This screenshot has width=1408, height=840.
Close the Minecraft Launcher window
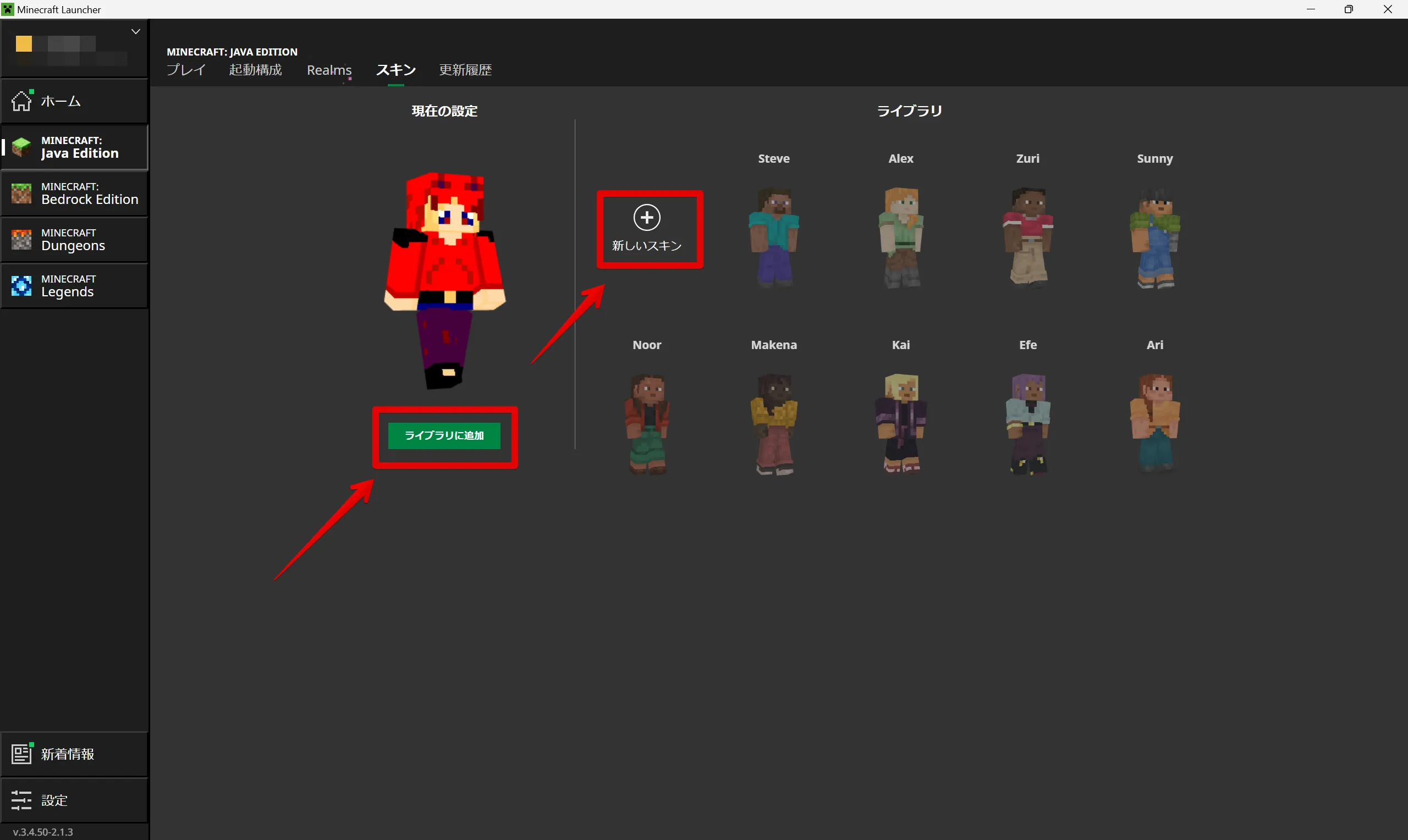pyautogui.click(x=1388, y=10)
